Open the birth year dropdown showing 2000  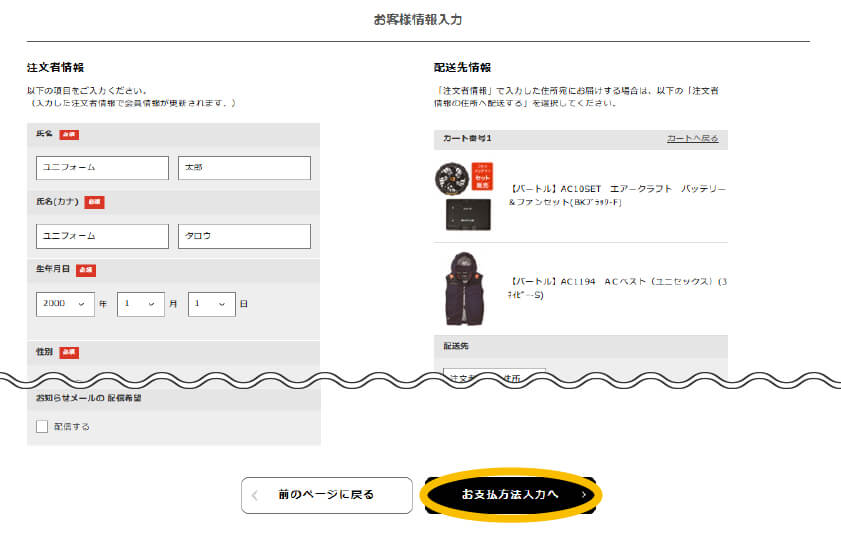65,304
